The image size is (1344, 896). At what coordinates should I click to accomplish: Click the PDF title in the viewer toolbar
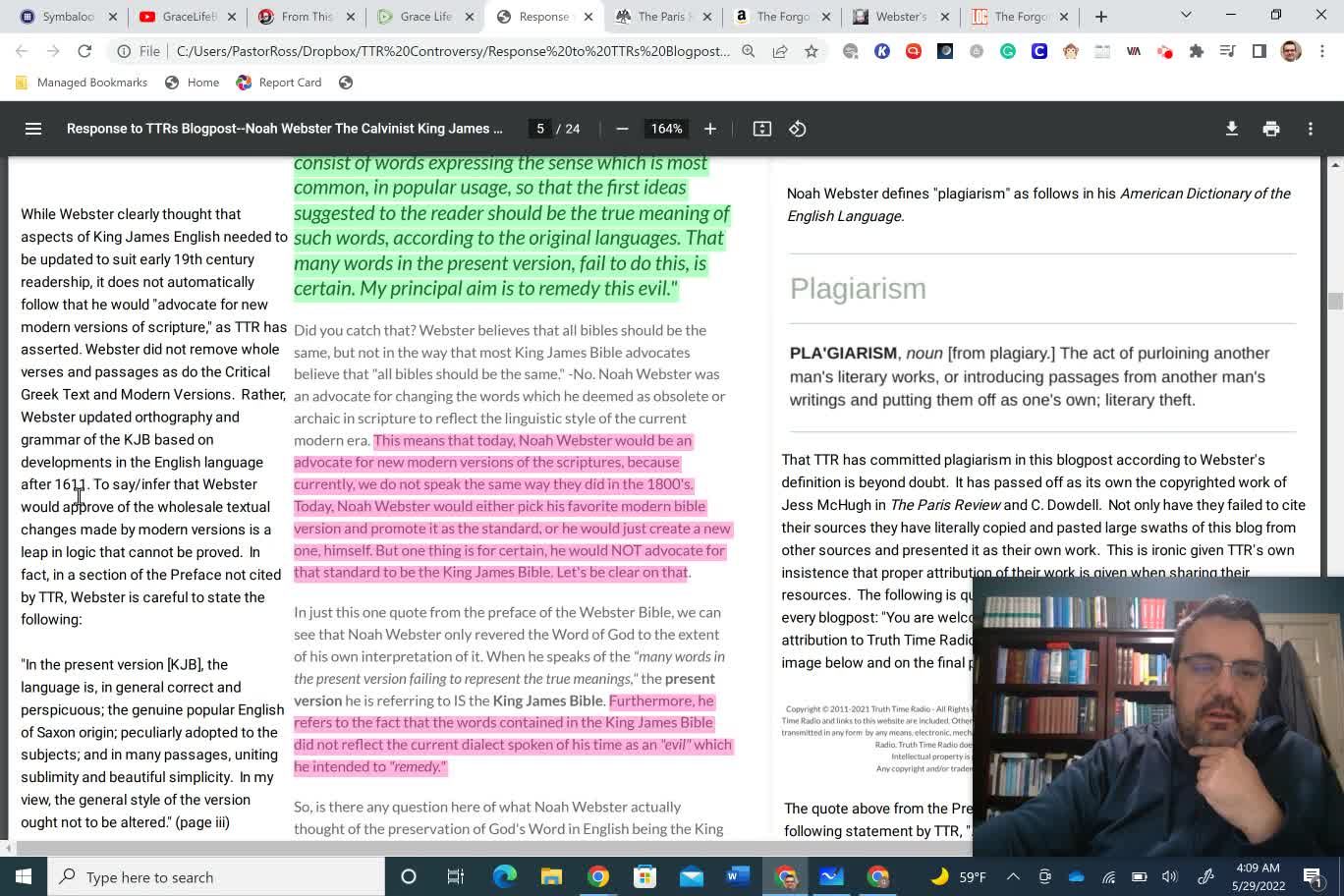coord(284,129)
